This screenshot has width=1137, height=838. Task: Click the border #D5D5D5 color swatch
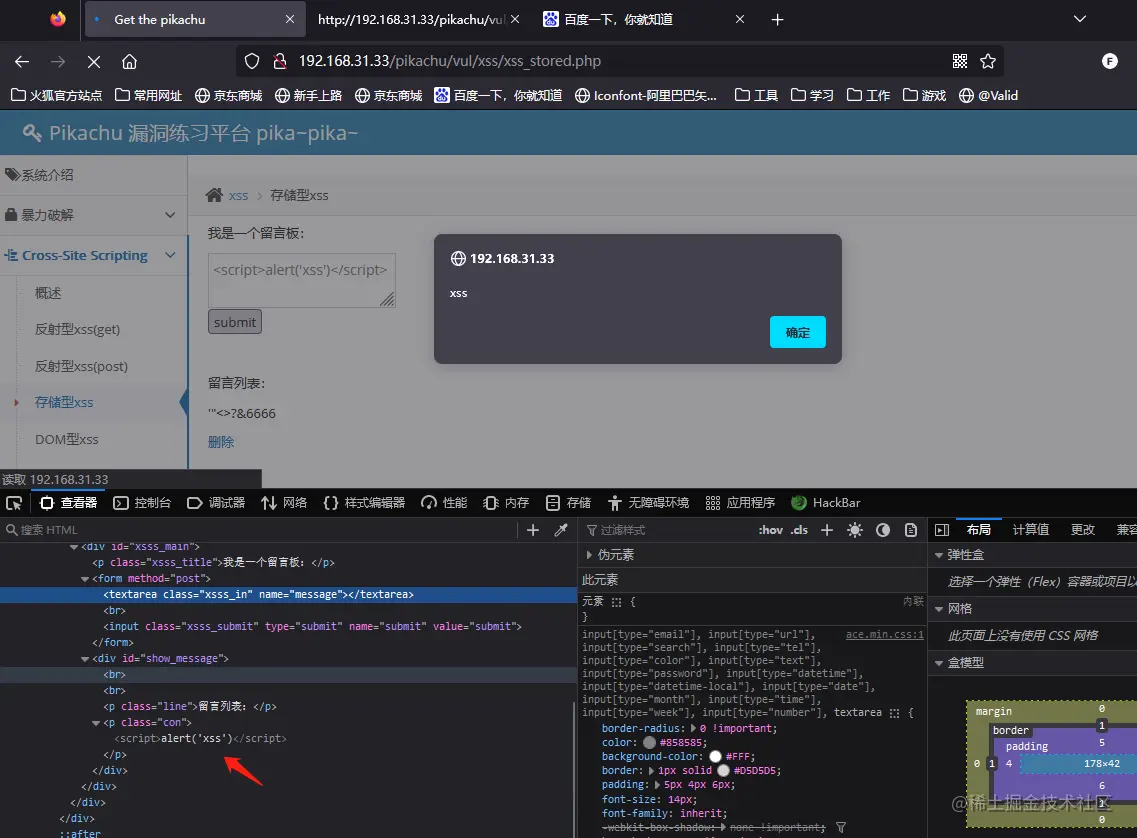723,771
